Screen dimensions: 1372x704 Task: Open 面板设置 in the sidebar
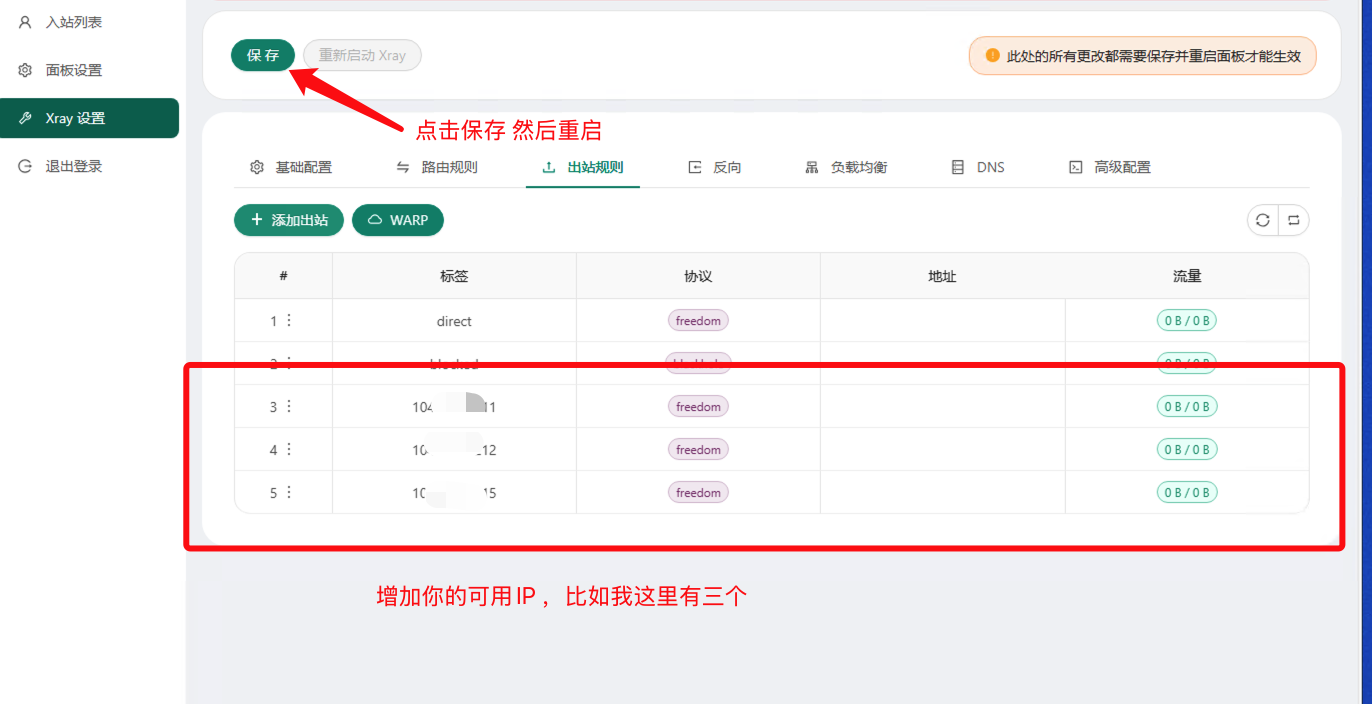73,70
